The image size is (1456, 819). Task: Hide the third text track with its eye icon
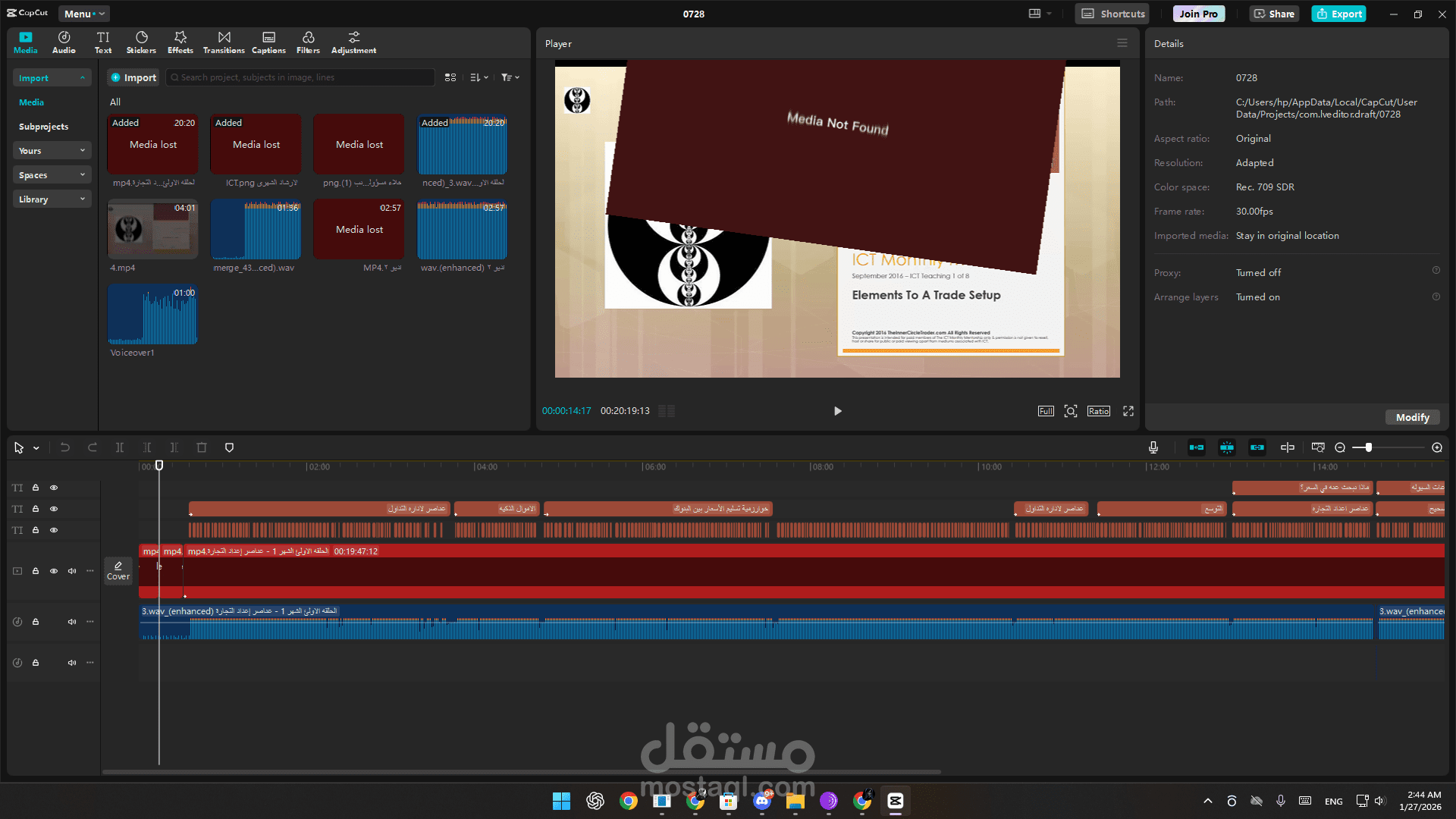[x=54, y=530]
